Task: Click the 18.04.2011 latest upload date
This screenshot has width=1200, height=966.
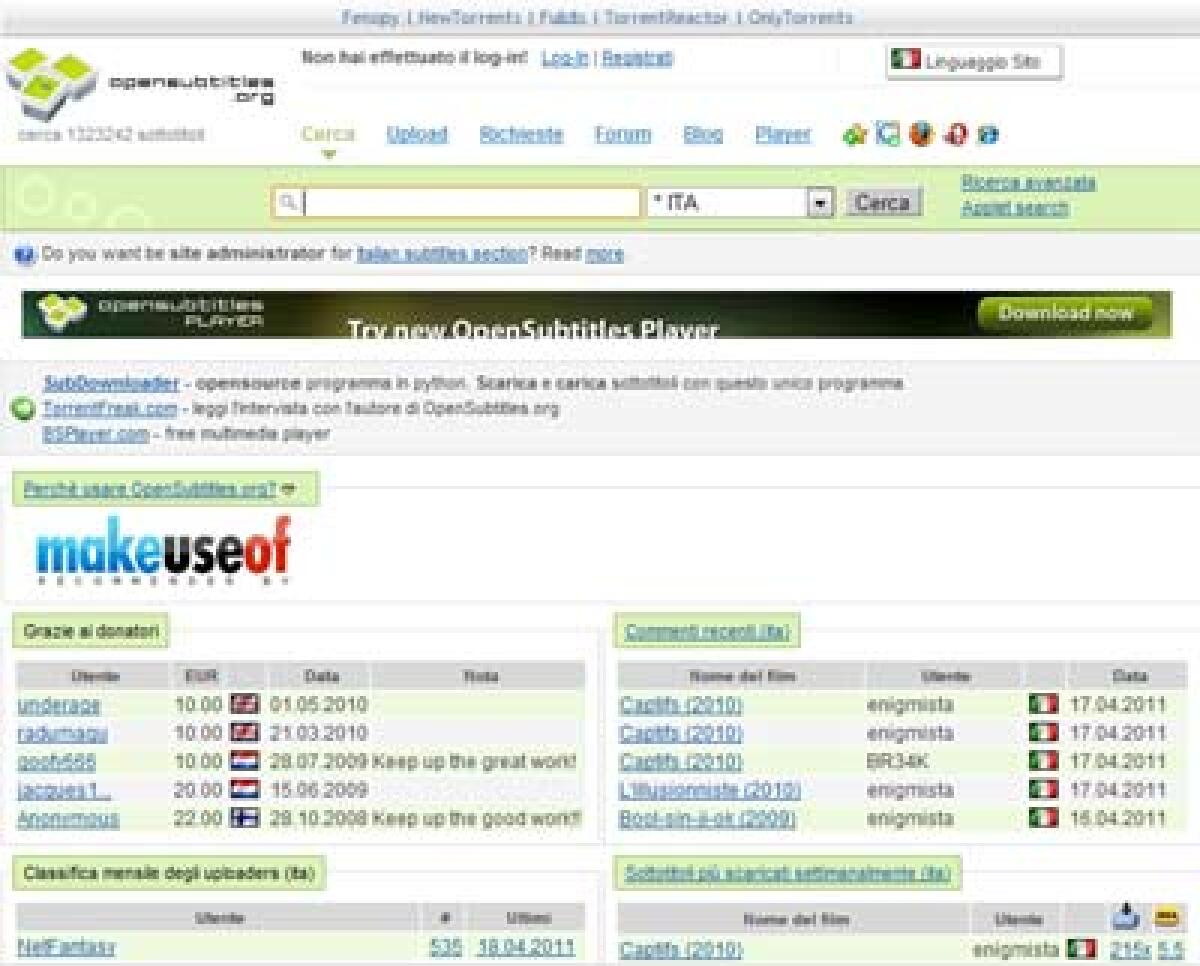Action: pyautogui.click(x=526, y=947)
